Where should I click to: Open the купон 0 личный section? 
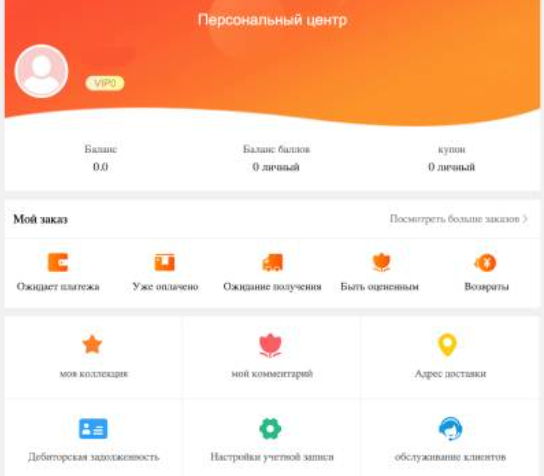point(451,158)
